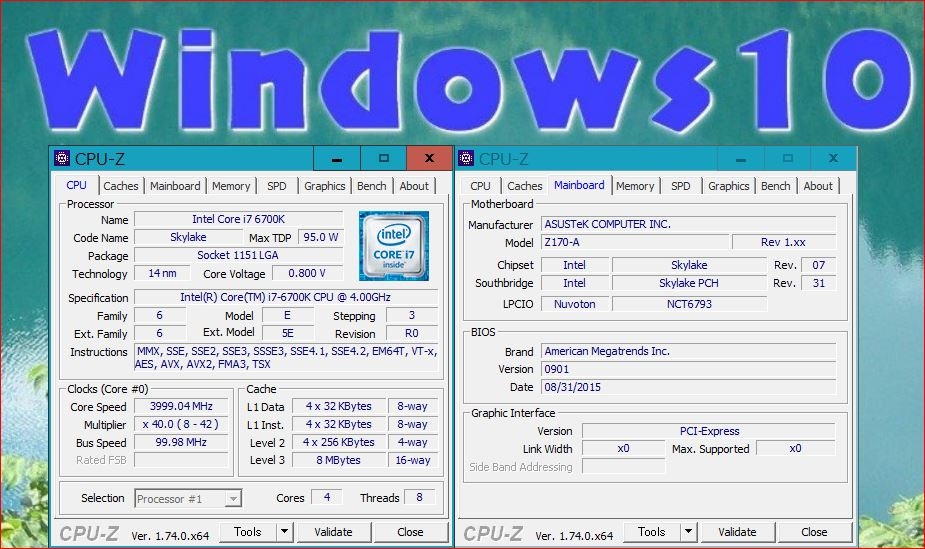Select SPD tab in right CPU-Z window
This screenshot has width=925, height=549.
681,186
